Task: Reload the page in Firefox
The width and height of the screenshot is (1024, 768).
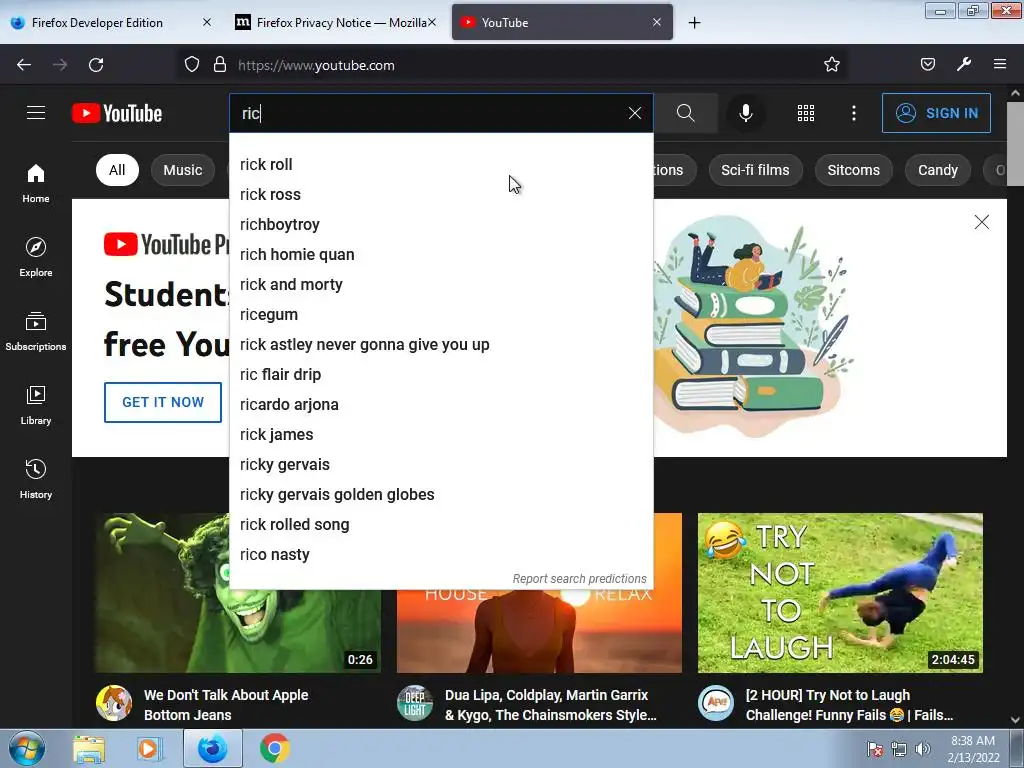Action: click(x=96, y=65)
